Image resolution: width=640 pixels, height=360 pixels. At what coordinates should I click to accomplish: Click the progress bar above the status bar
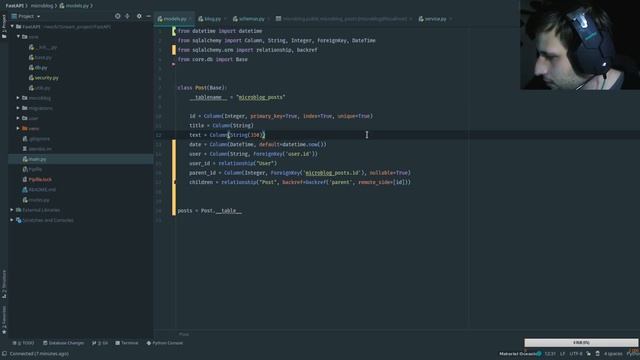click(581, 342)
